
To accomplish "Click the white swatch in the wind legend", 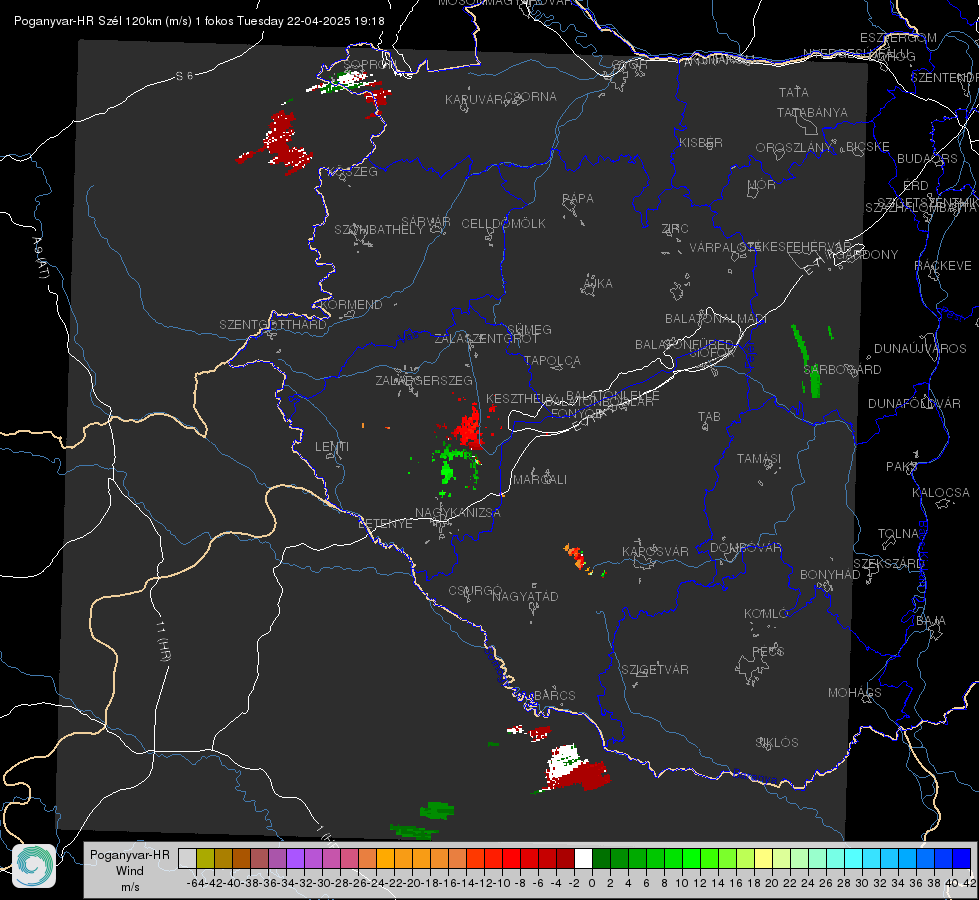I will click(583, 859).
